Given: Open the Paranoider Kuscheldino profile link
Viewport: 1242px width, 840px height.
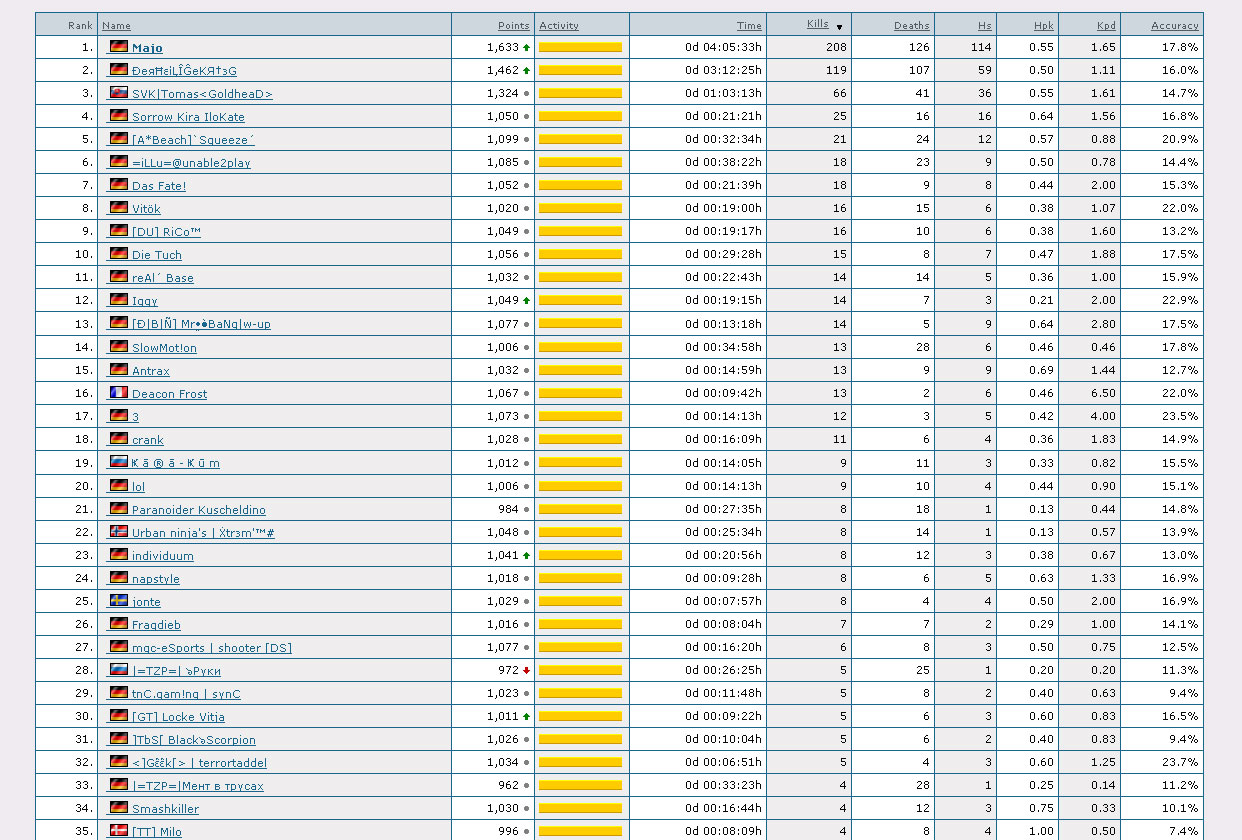Looking at the screenshot, I should click(198, 510).
